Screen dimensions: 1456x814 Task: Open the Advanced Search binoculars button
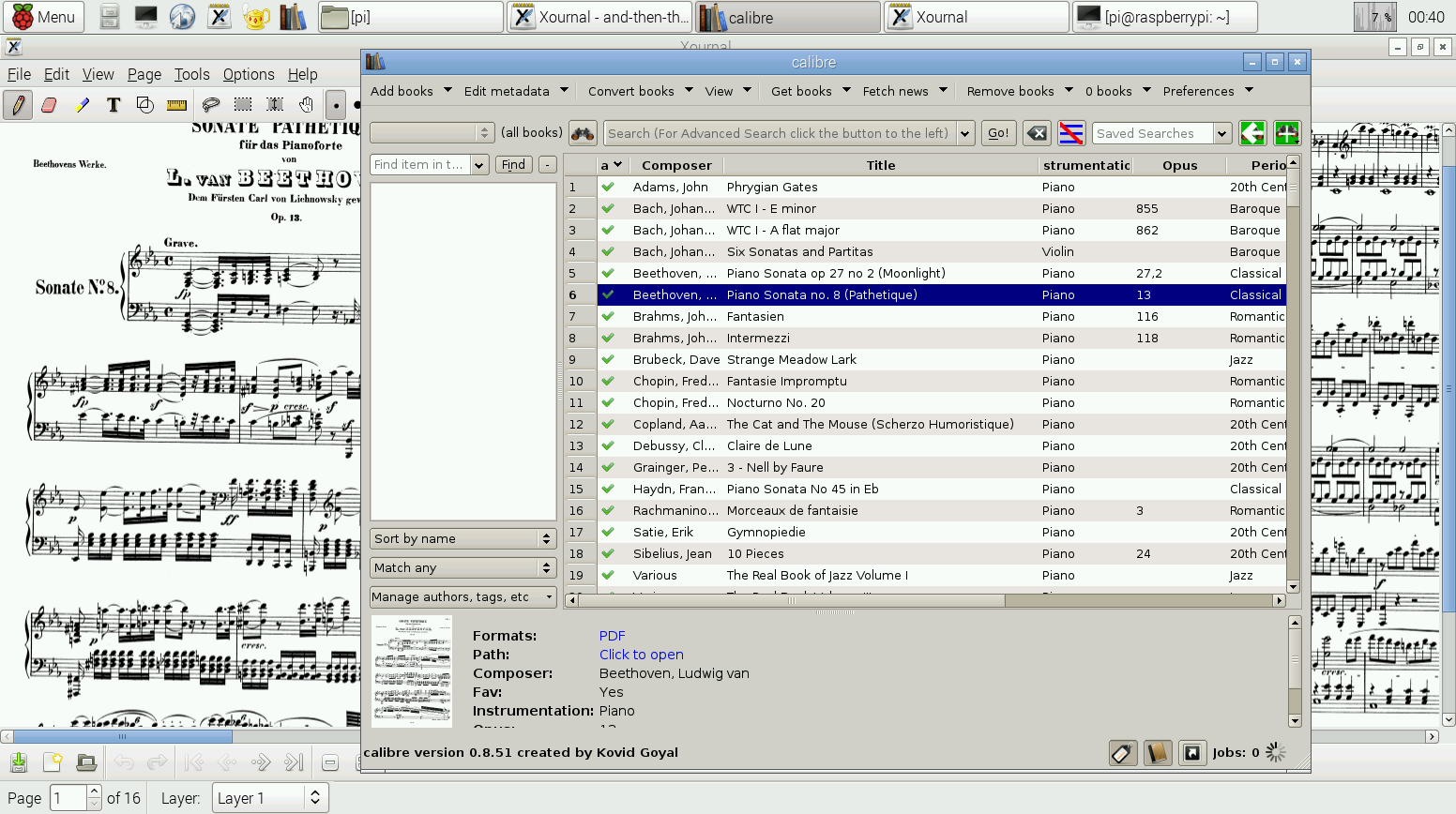coord(583,133)
